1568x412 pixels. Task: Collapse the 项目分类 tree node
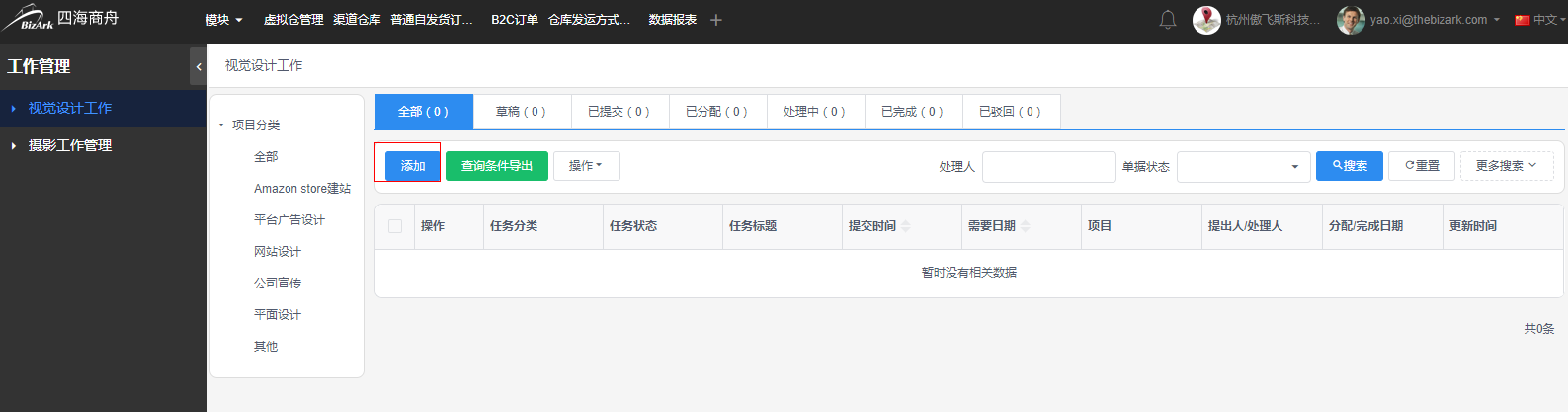pyautogui.click(x=221, y=125)
